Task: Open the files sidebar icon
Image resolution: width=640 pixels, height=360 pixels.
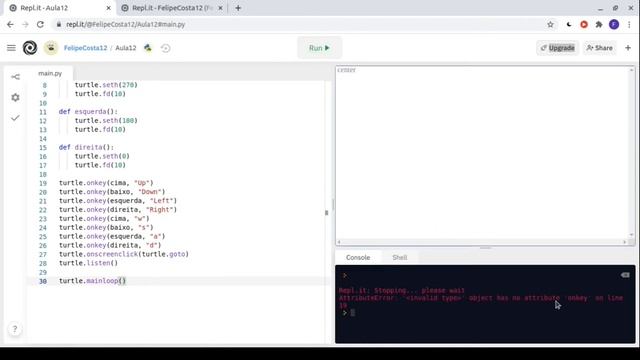Action: tap(15, 77)
